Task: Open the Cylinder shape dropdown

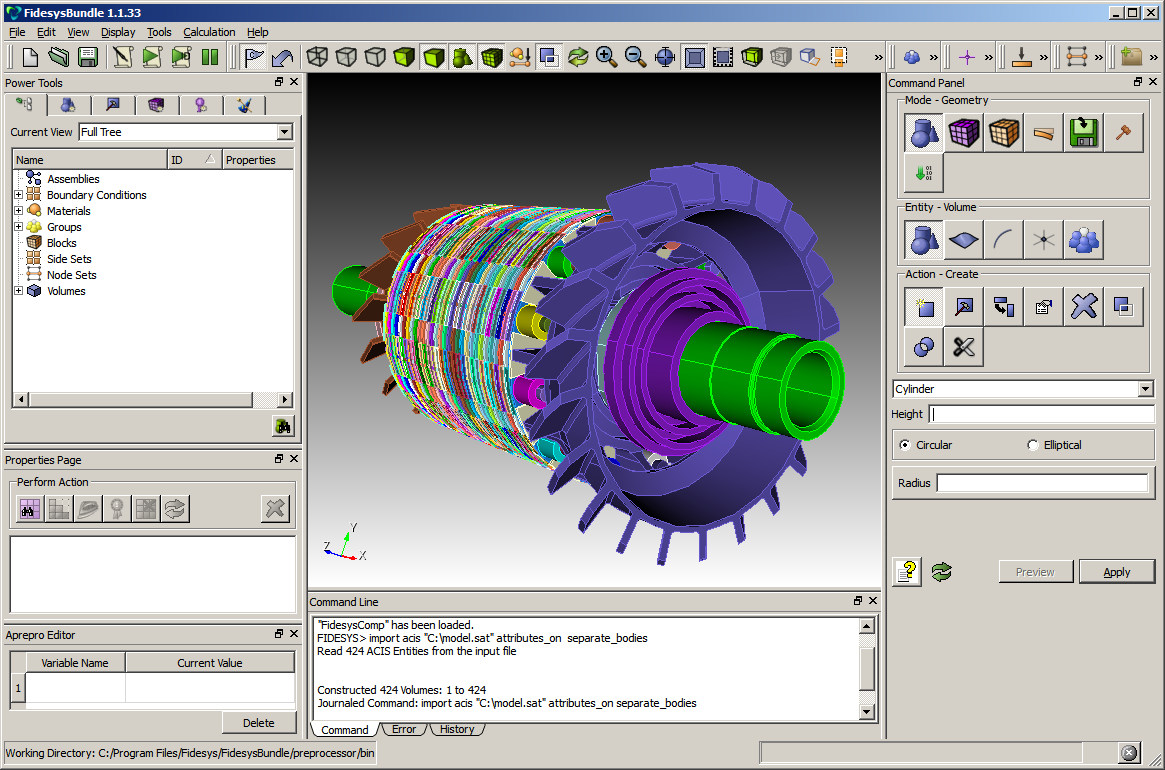Action: (1145, 389)
